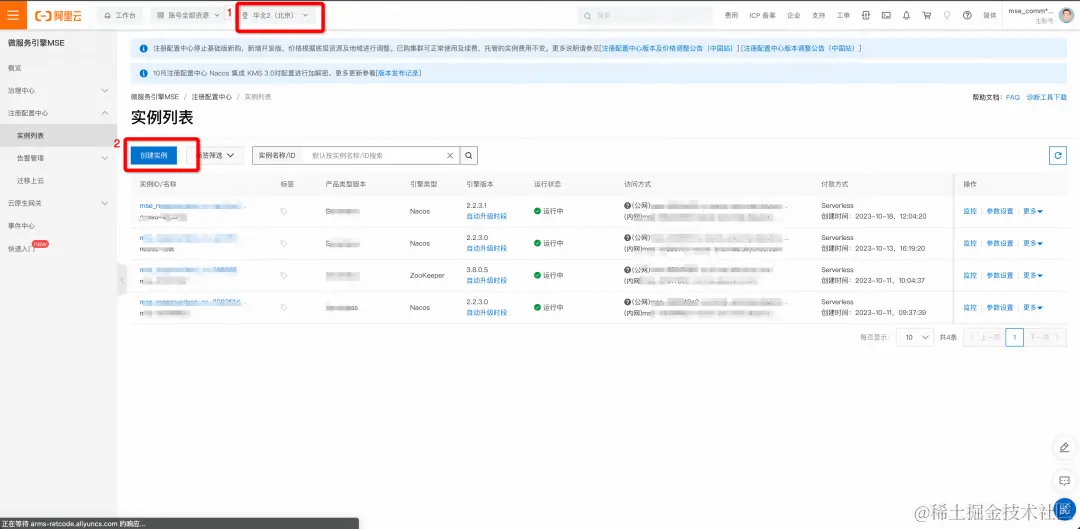Screen dimensions: 1080x529
Task: Click the 诊断工具下载 link
Action: click(x=1046, y=98)
